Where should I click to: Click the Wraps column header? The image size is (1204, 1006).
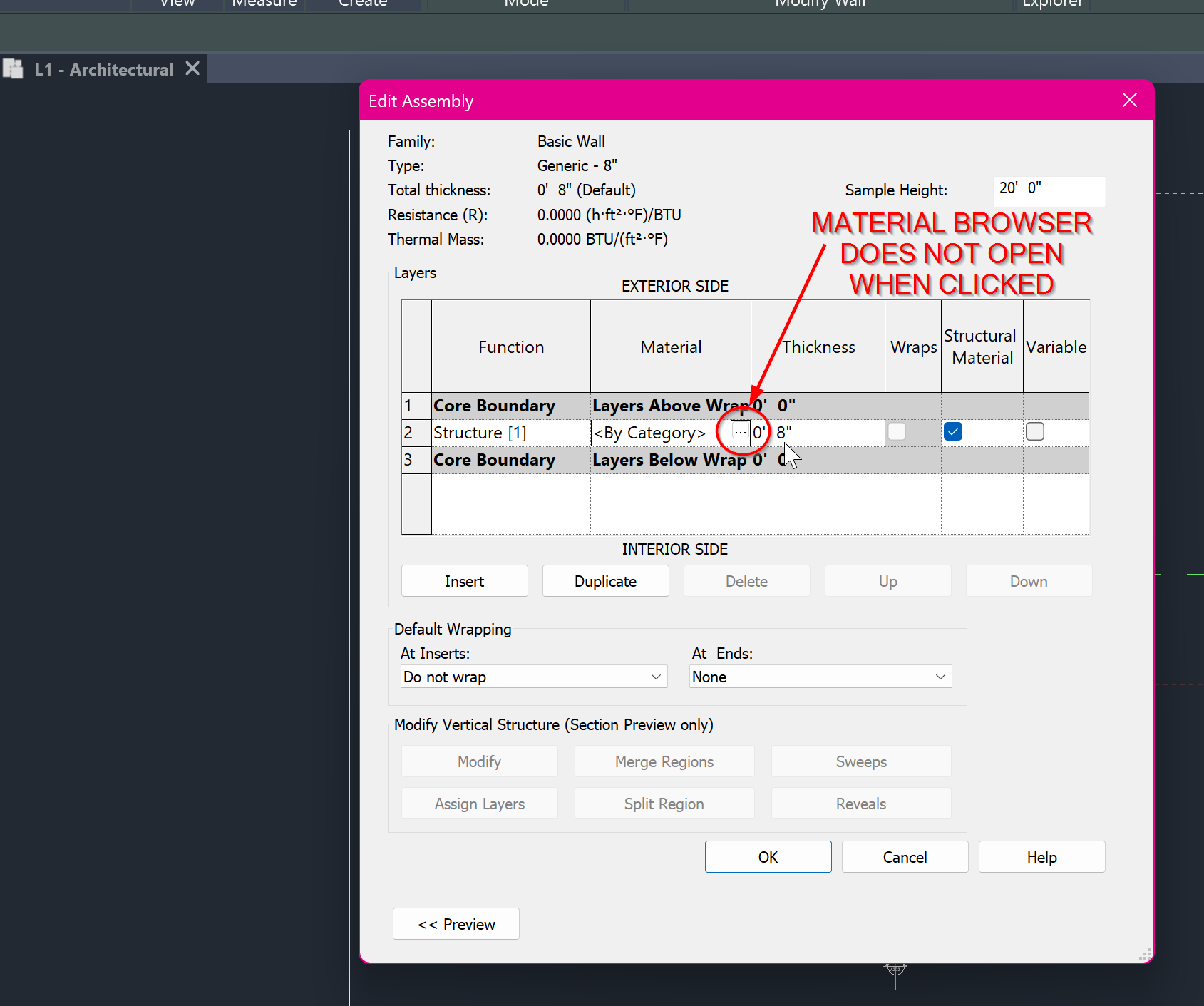[913, 347]
